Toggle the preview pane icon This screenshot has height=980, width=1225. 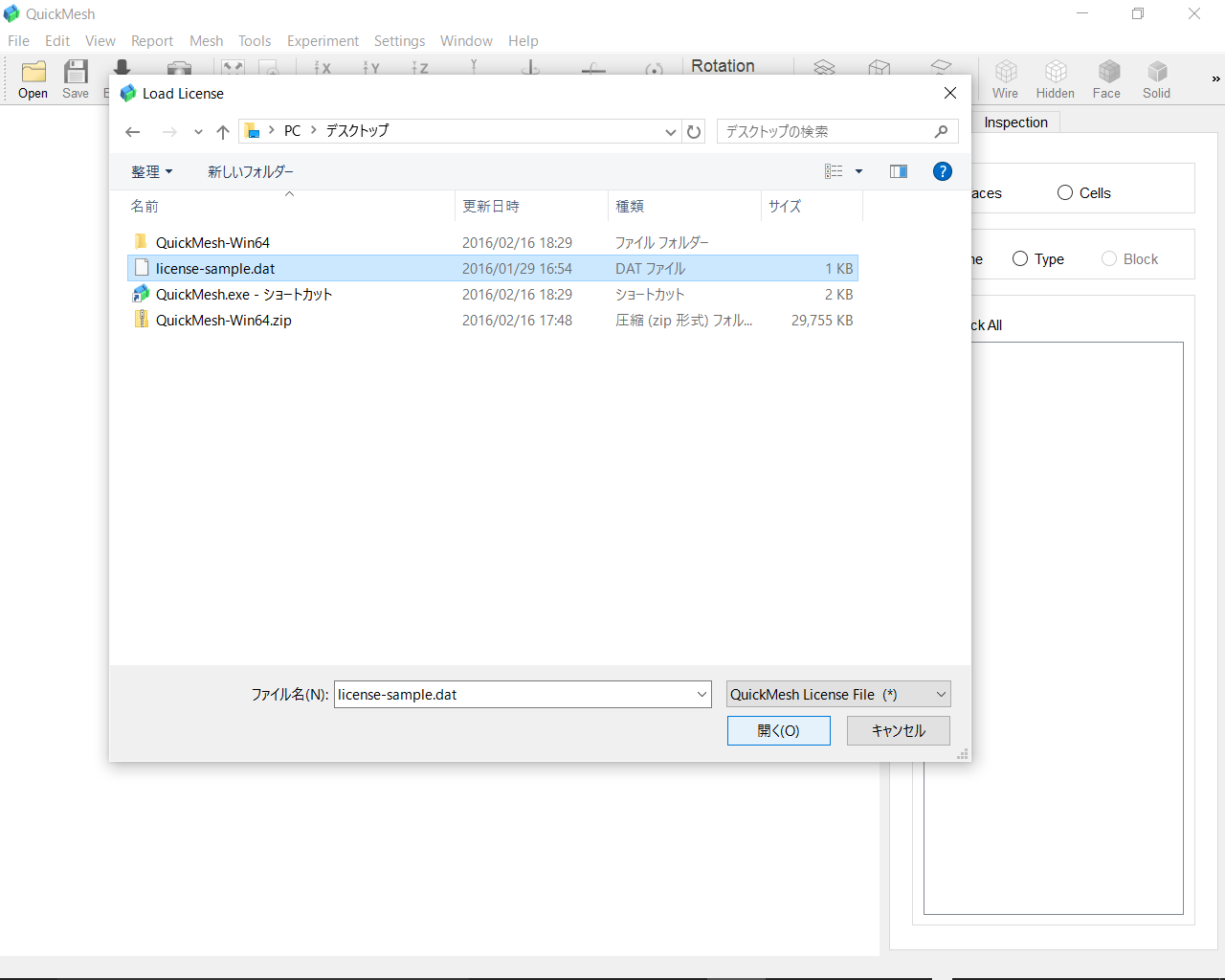pyautogui.click(x=898, y=171)
